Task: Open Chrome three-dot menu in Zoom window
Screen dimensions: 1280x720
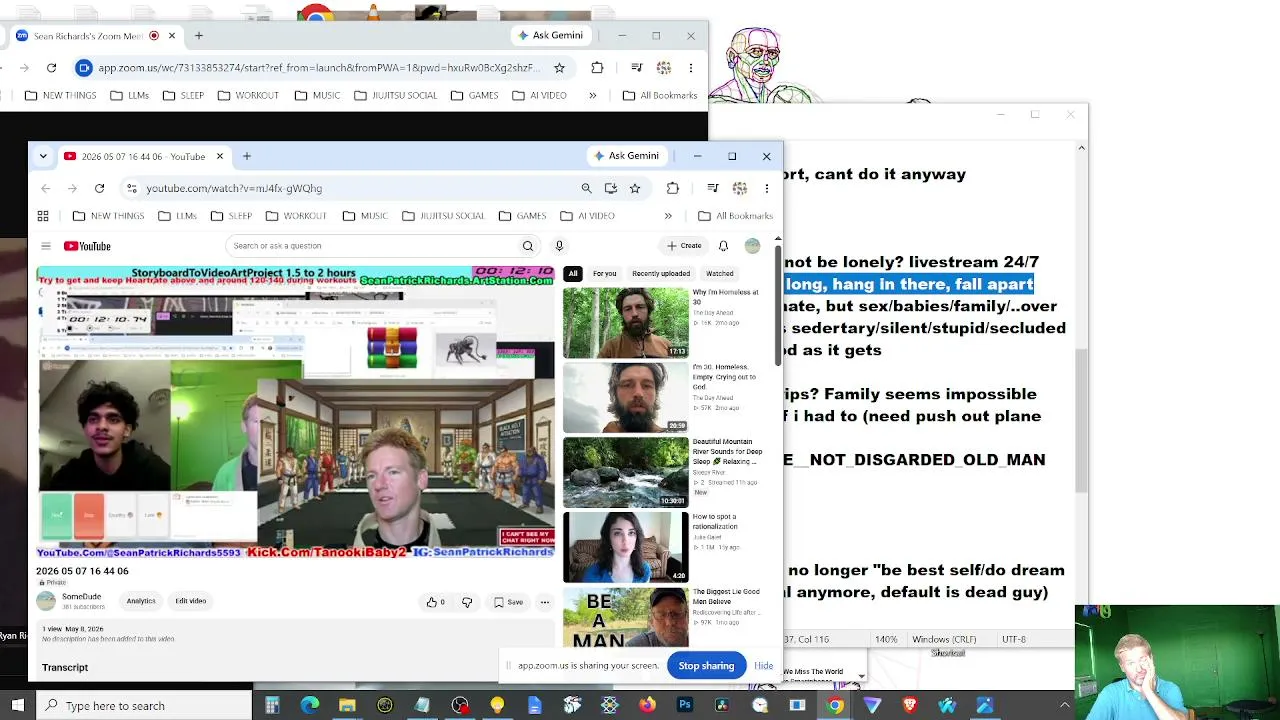Action: [x=691, y=68]
